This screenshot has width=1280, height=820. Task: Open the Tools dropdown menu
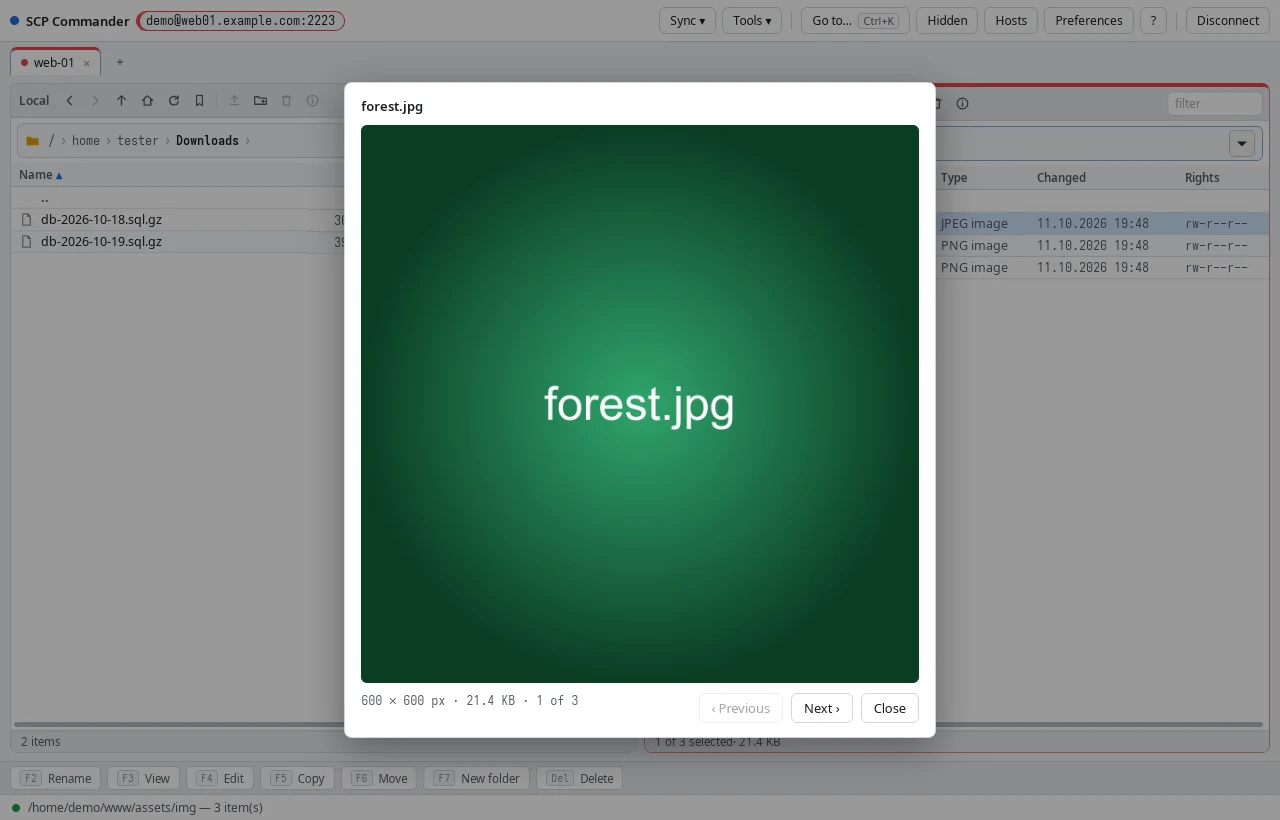coord(752,21)
